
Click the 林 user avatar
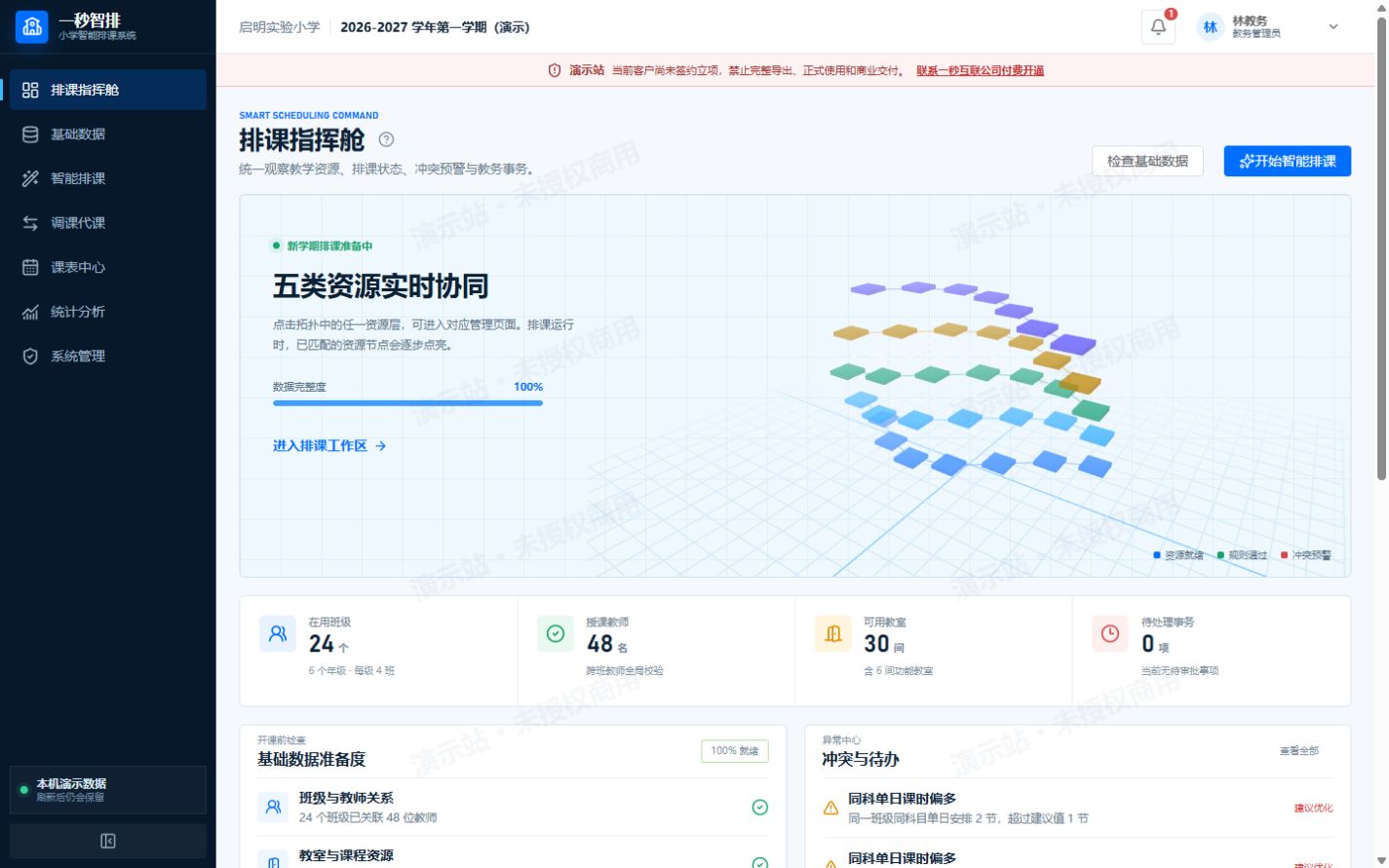tap(1210, 27)
